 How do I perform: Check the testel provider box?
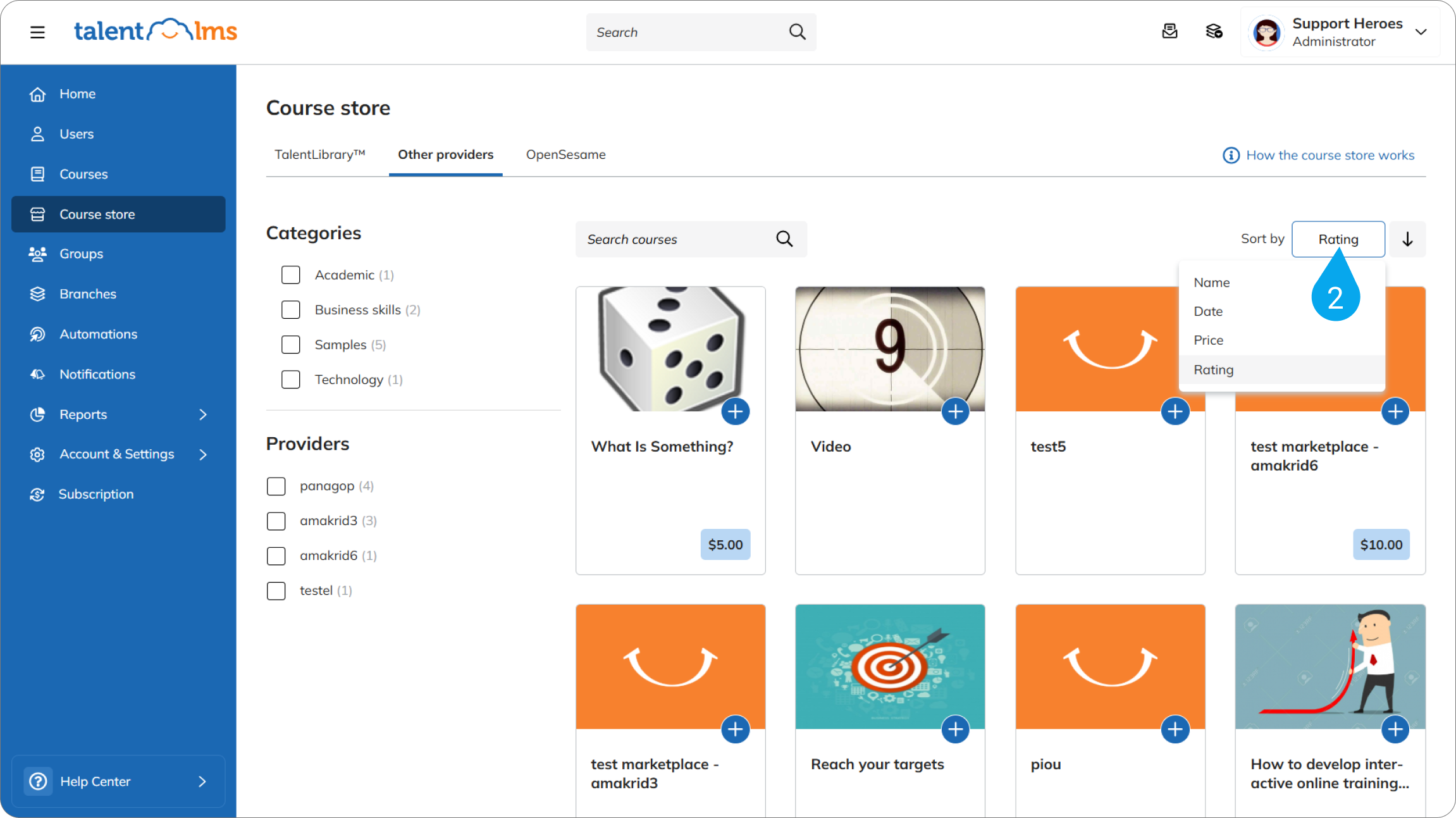pos(276,591)
